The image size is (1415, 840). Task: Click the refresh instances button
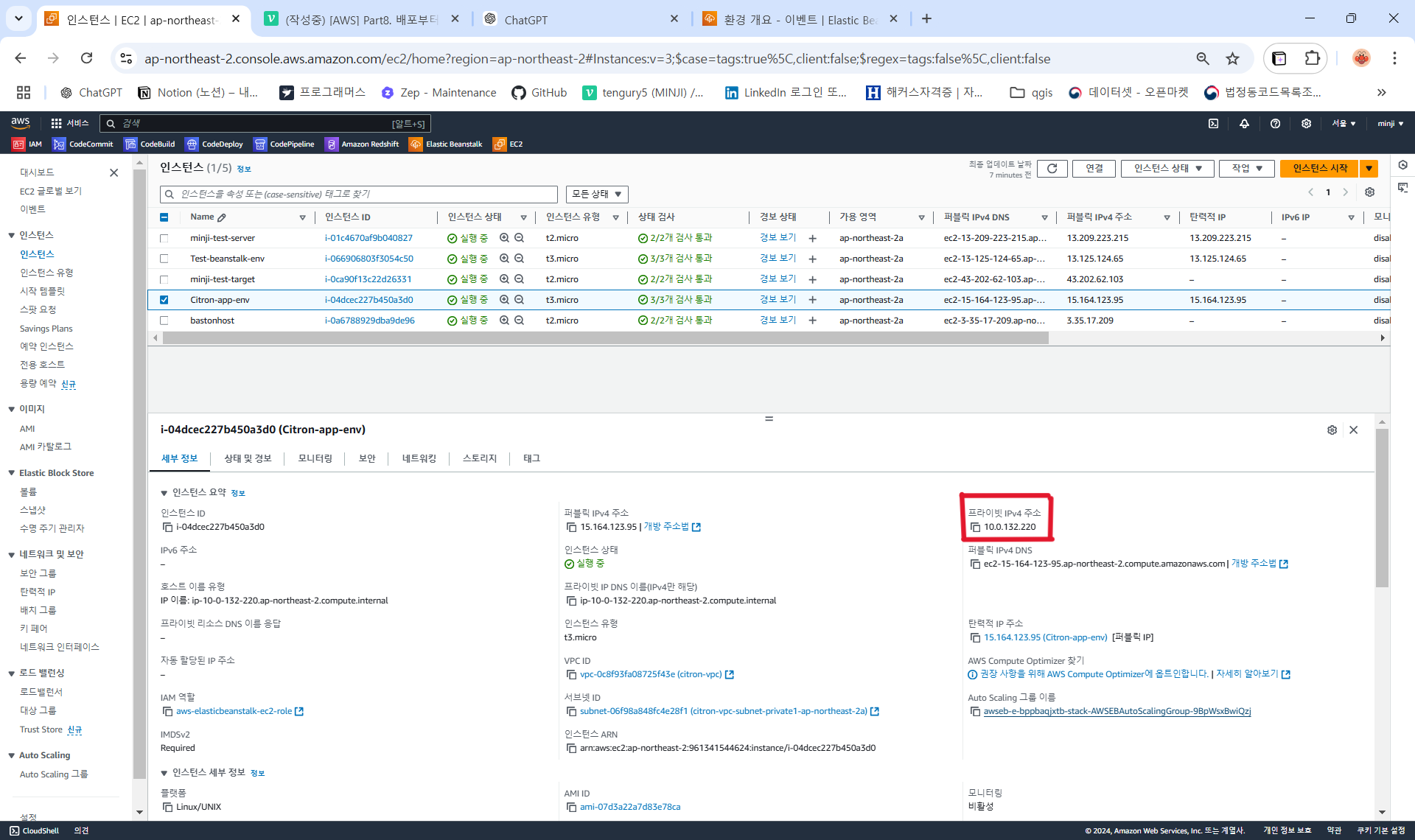tap(1052, 169)
